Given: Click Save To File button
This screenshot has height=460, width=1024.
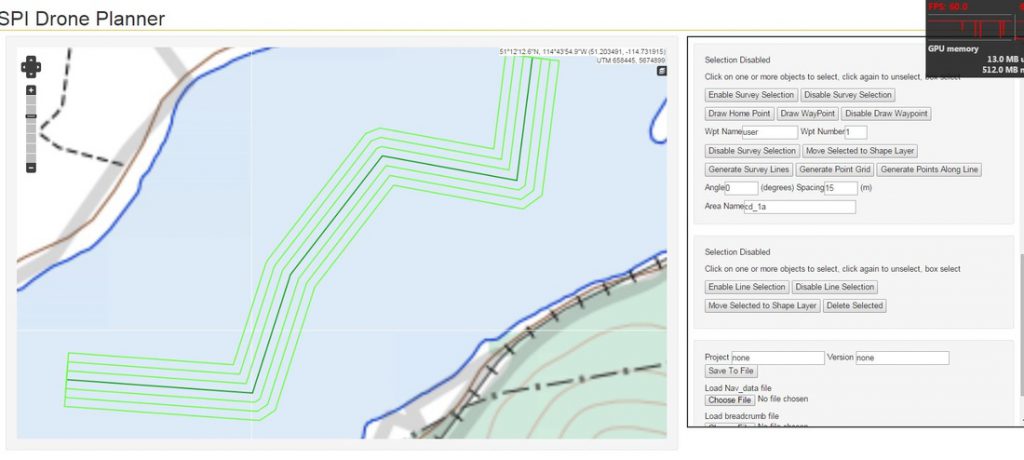Looking at the screenshot, I should point(731,372).
